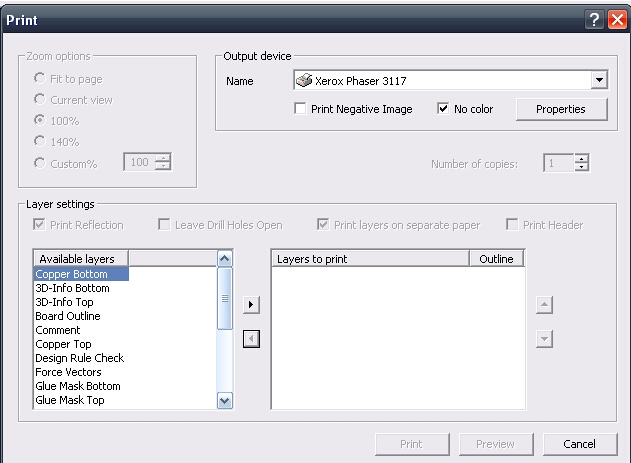Click the available layers scrollbar thumb
The width and height of the screenshot is (631, 463).
point(225,298)
